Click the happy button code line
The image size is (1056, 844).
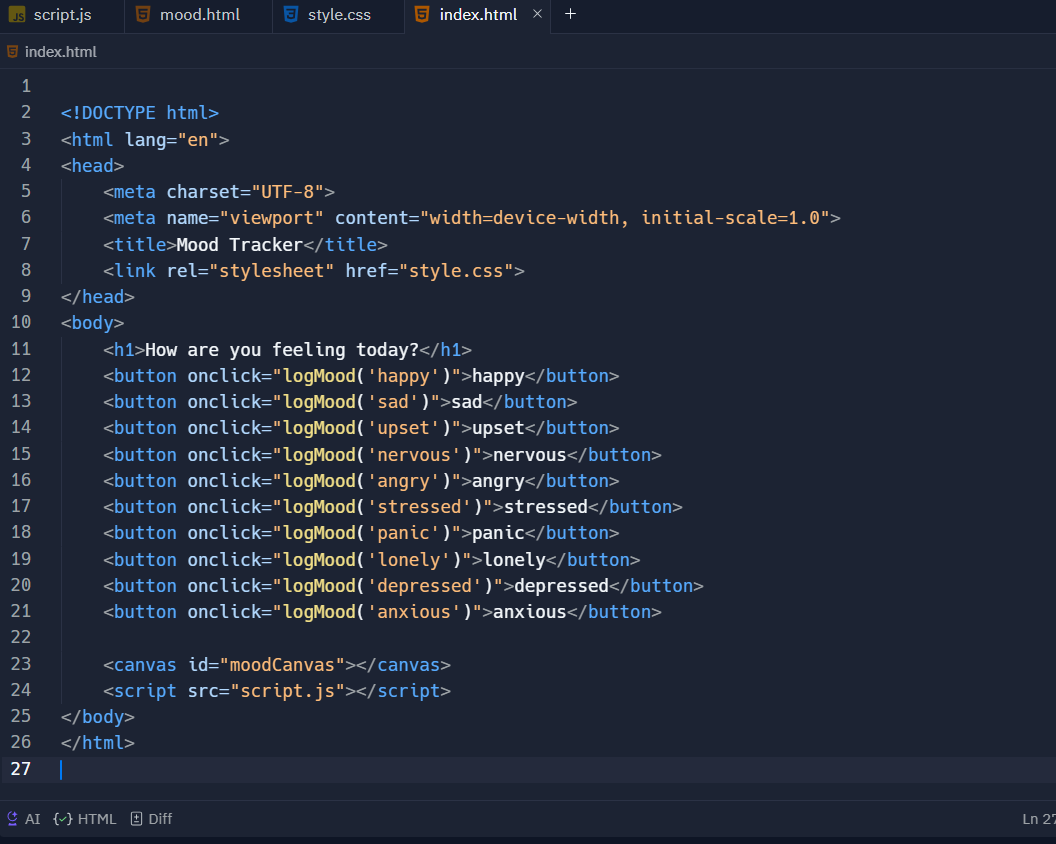click(361, 376)
